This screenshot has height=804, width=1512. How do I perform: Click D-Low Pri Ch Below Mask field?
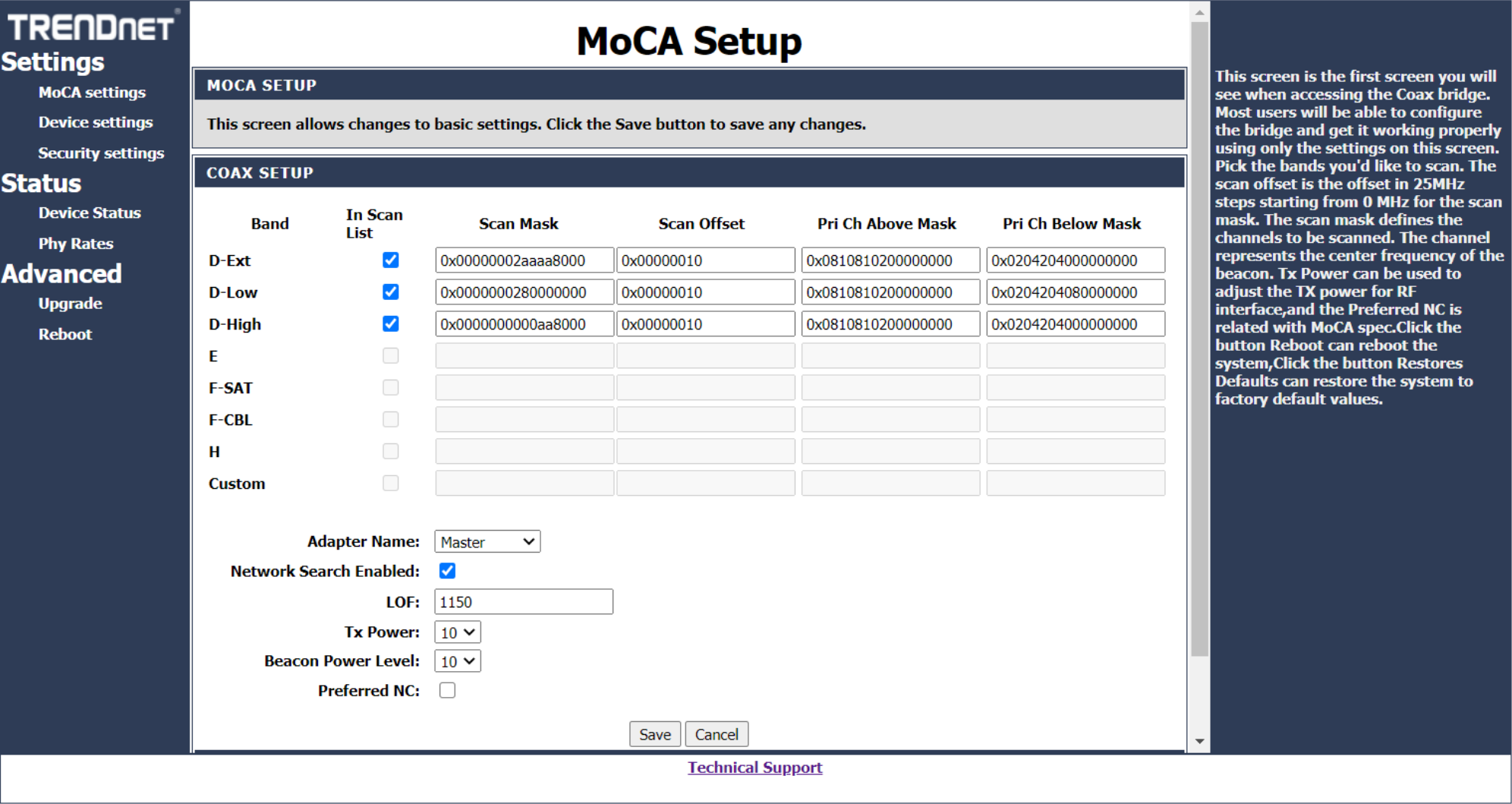click(x=1076, y=292)
